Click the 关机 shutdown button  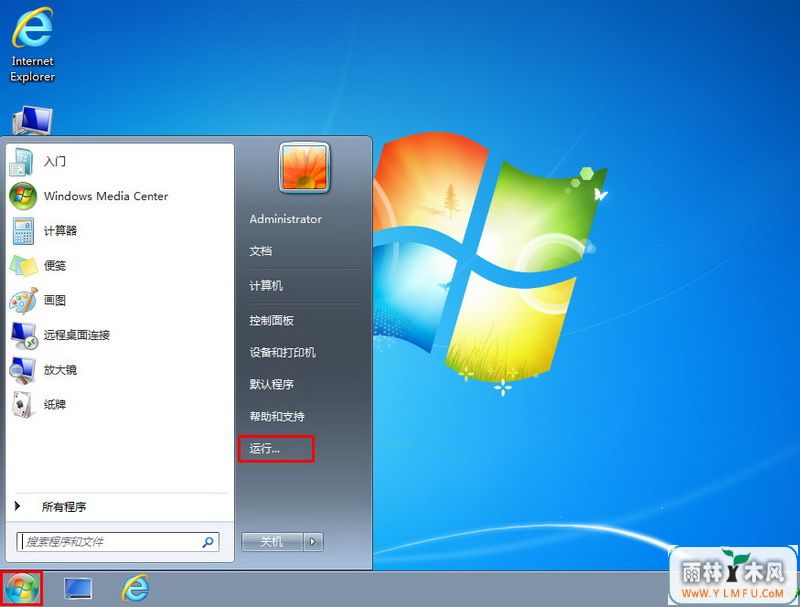pos(272,542)
